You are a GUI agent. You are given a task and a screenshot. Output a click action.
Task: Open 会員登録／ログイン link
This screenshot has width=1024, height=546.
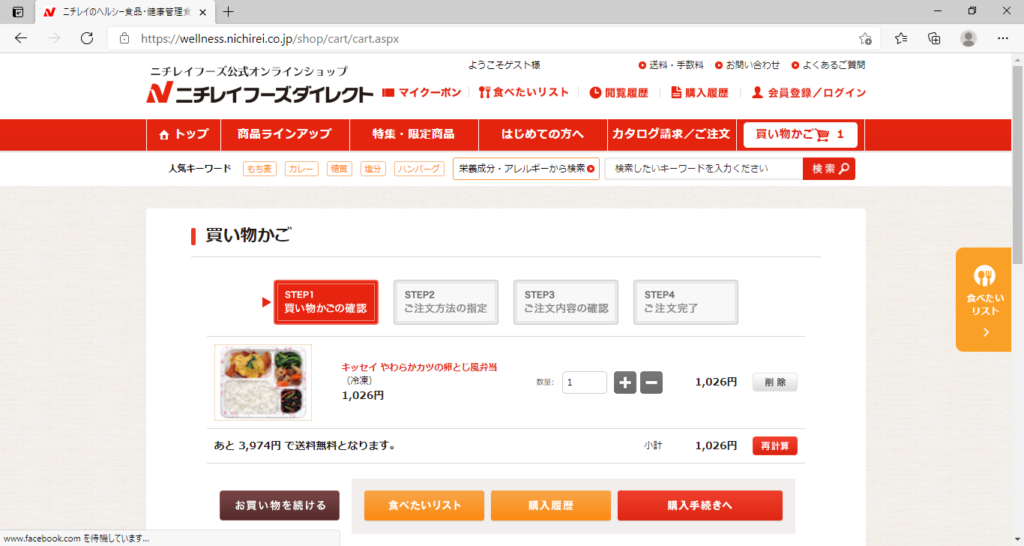click(808, 93)
